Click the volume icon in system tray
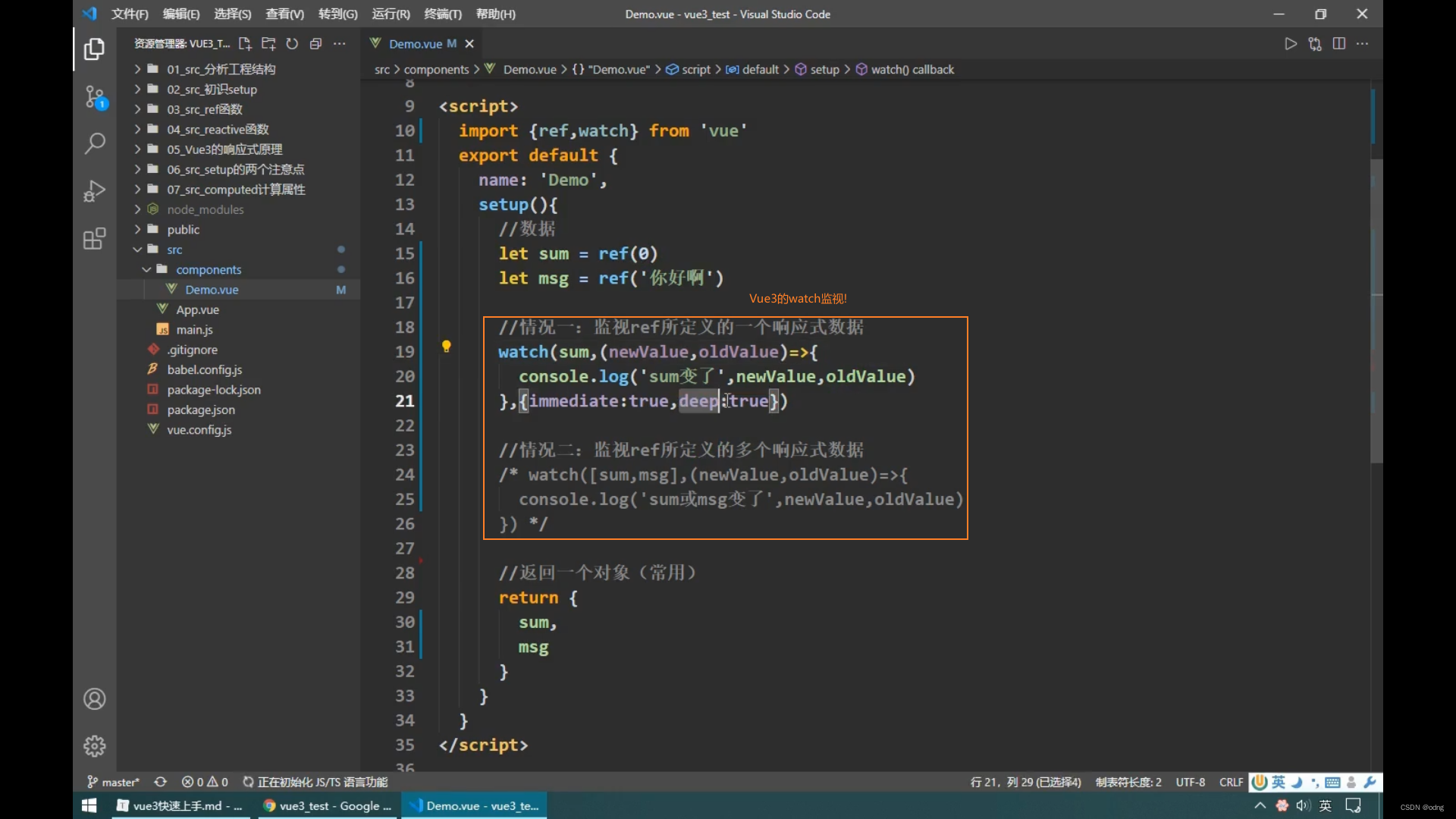This screenshot has height=819, width=1456. pyautogui.click(x=1304, y=805)
